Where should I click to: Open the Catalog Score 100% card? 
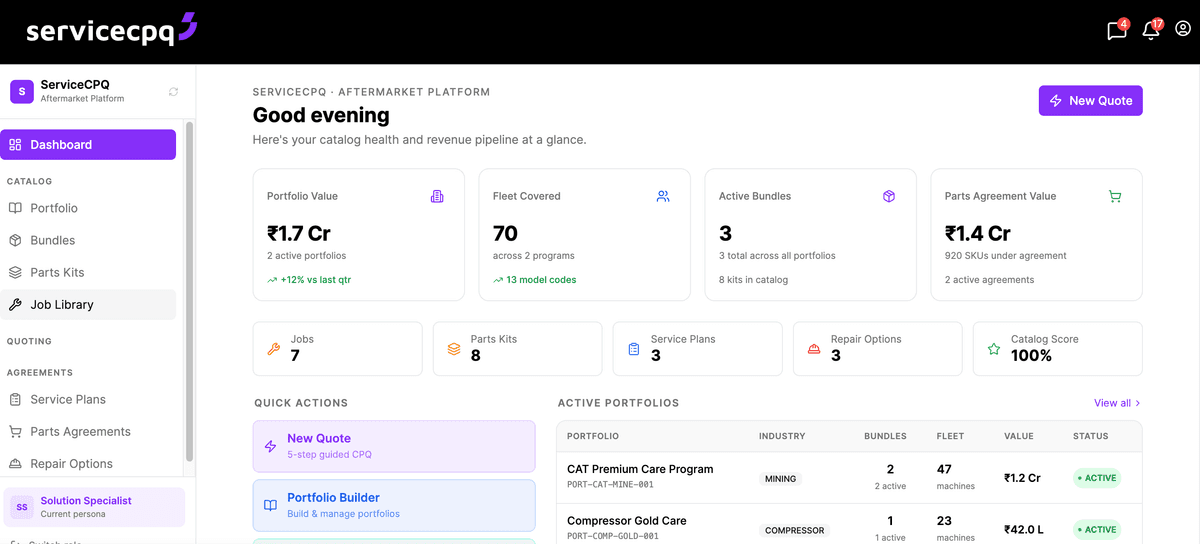pos(1058,348)
